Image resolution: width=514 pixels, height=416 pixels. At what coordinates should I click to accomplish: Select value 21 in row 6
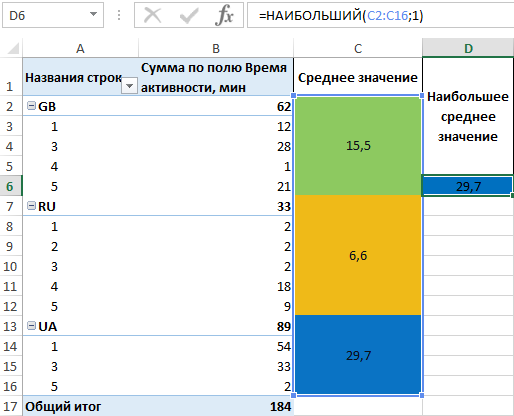(x=284, y=186)
